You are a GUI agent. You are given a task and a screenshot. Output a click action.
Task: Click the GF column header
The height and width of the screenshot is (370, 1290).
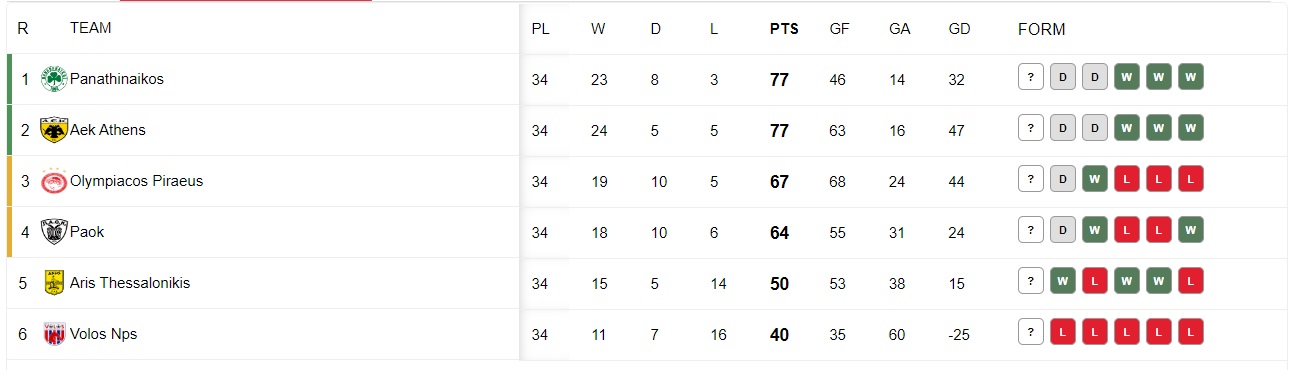click(840, 29)
